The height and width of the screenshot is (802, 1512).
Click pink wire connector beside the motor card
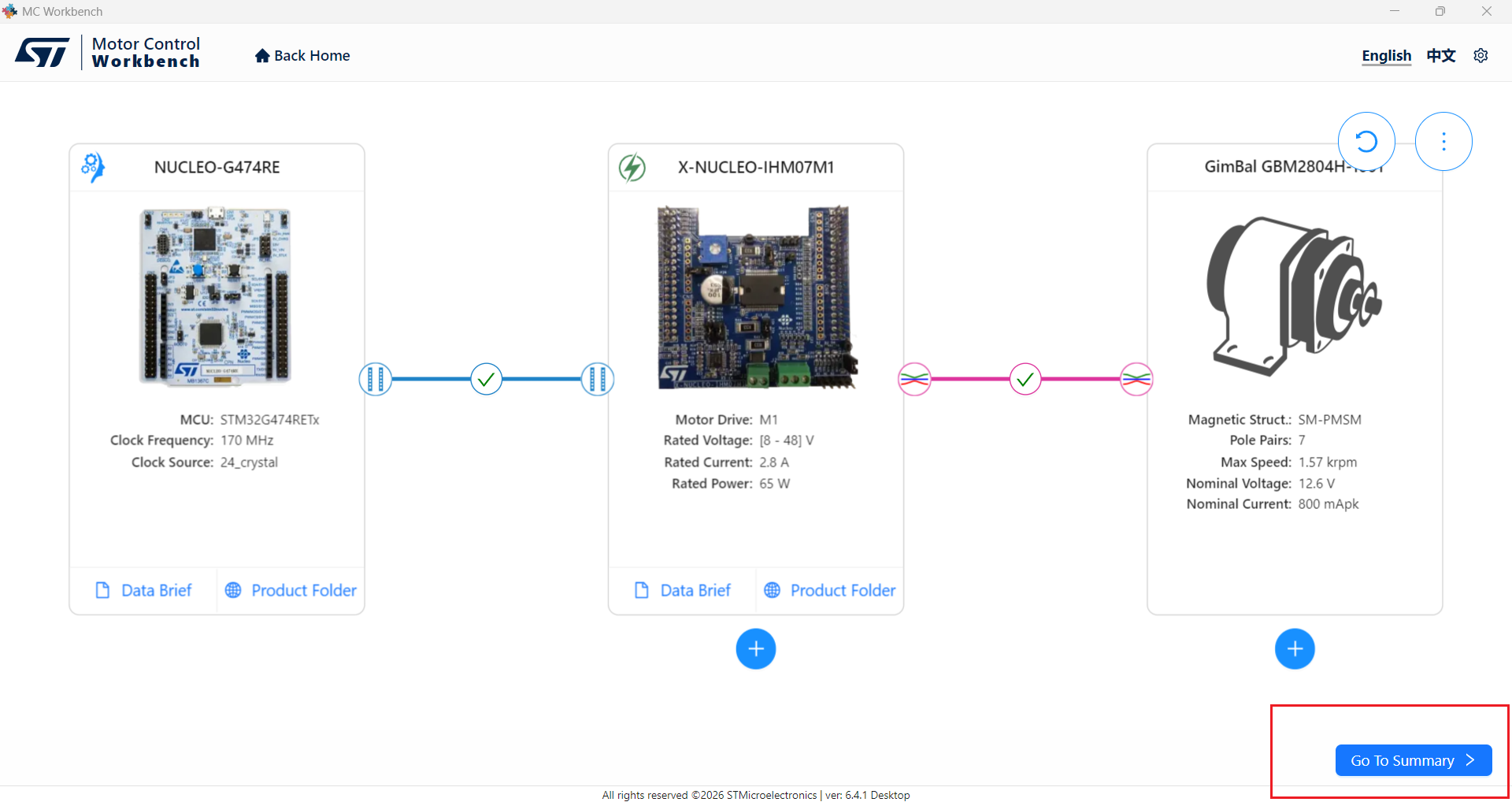1136,380
